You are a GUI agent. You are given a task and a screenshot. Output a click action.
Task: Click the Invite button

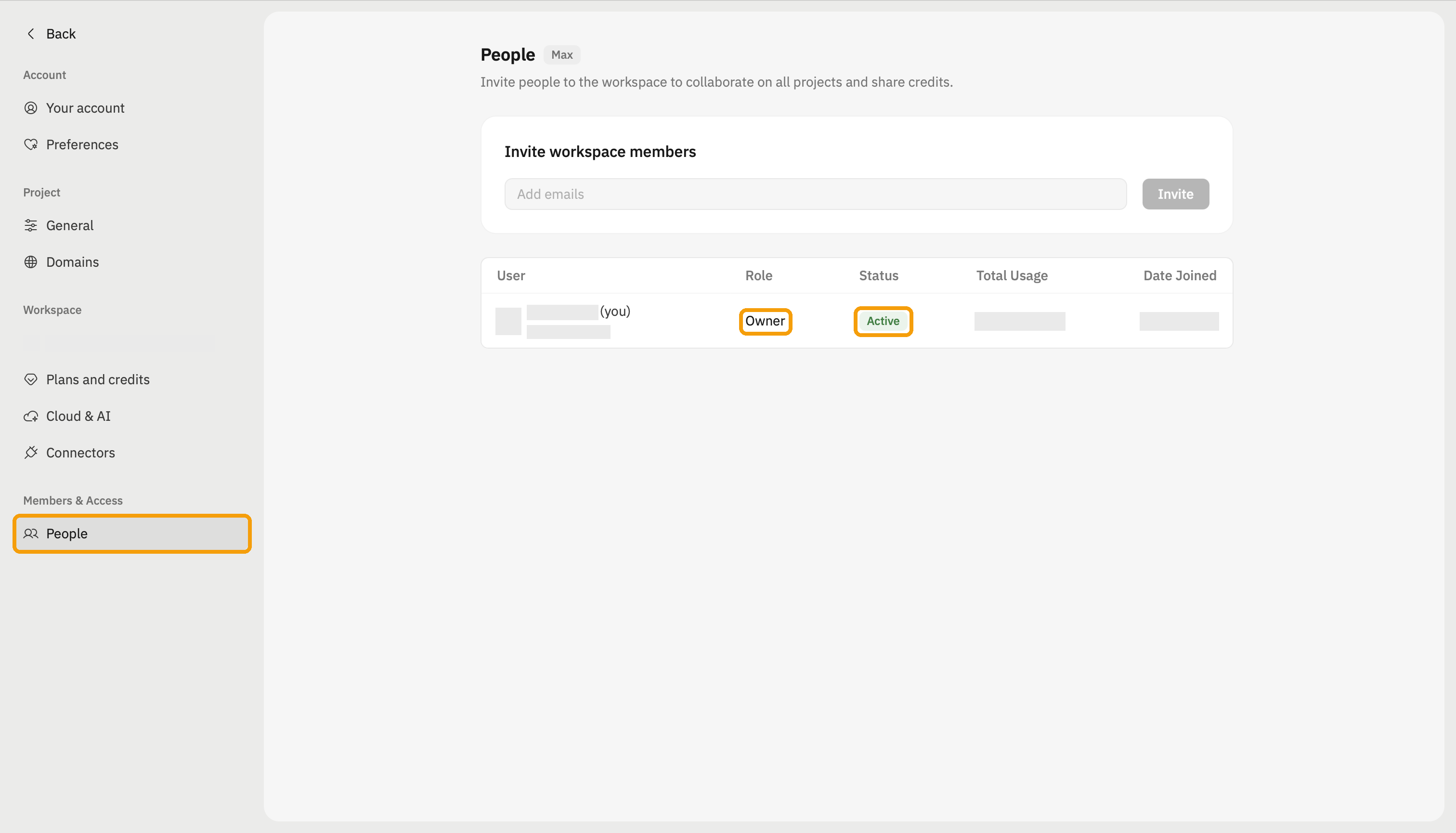[x=1175, y=194]
